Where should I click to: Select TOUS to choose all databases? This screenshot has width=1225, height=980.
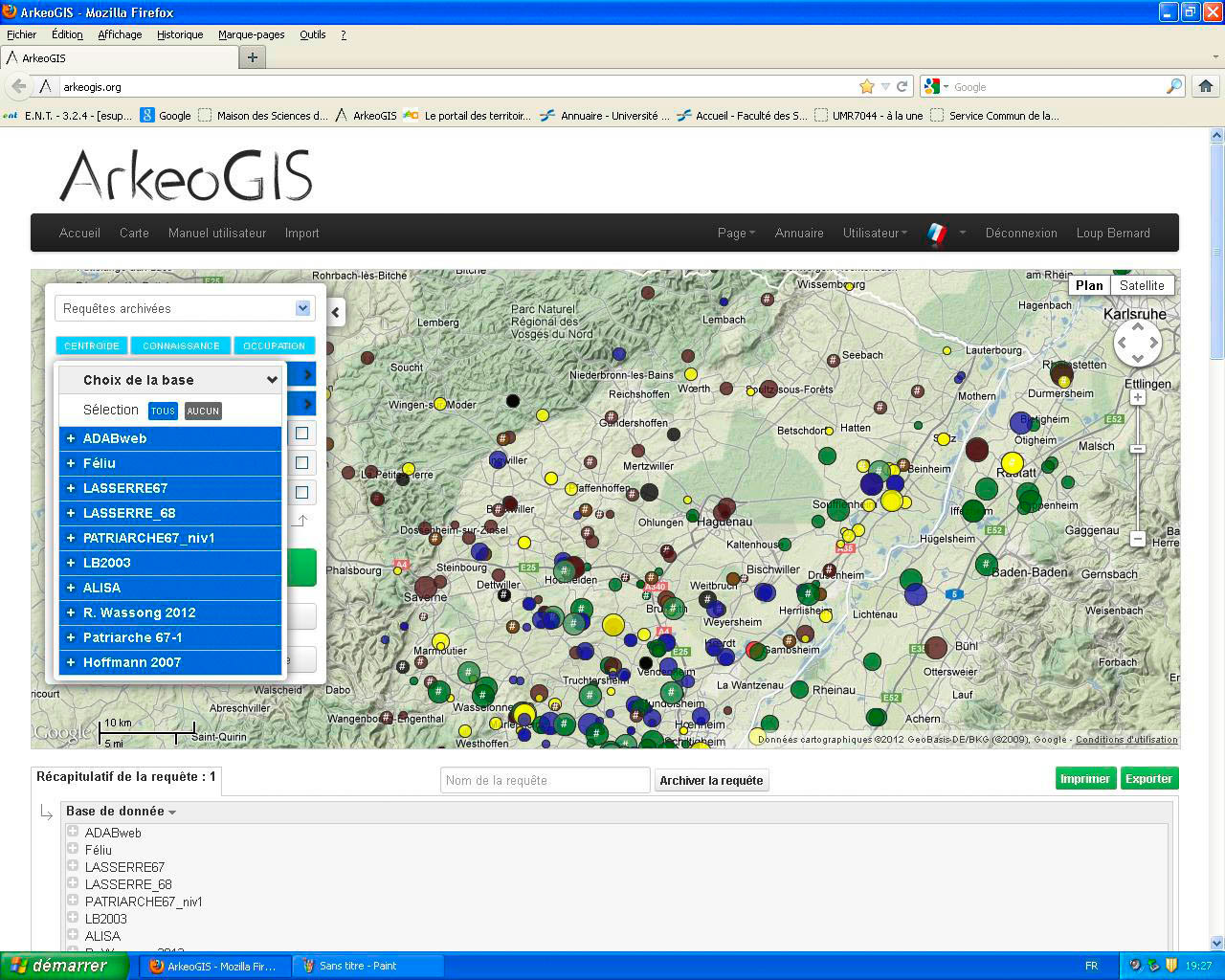tap(163, 411)
